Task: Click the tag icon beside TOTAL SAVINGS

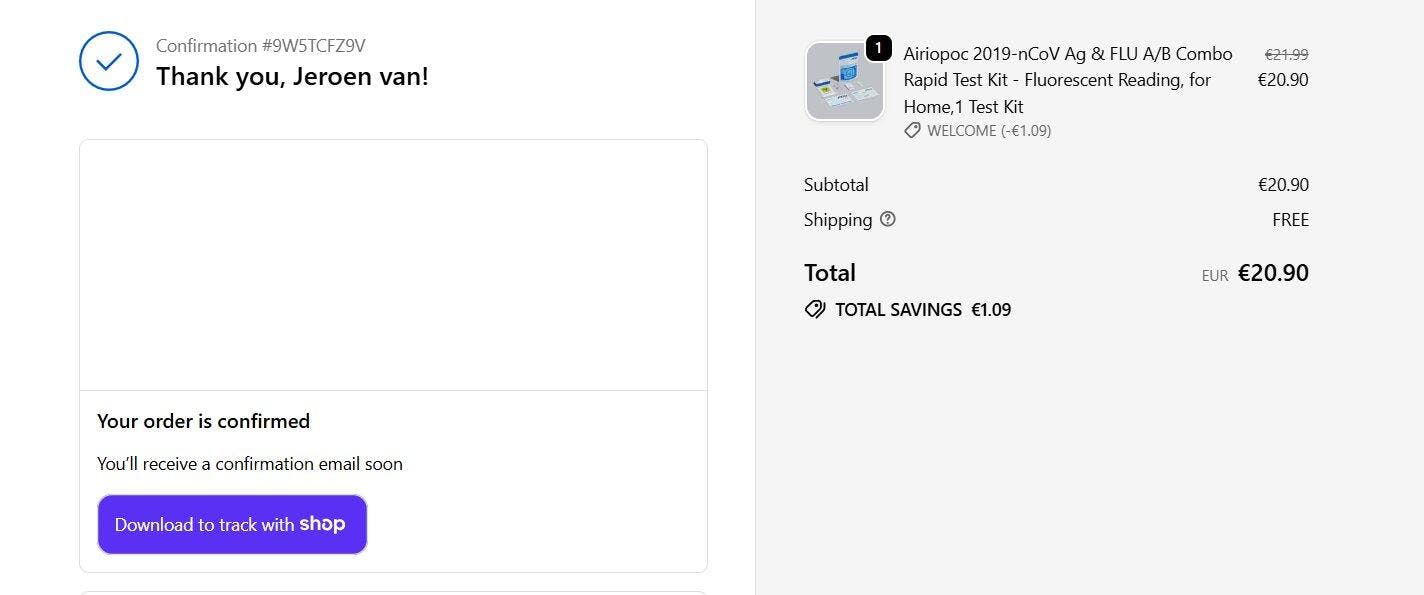Action: [815, 310]
